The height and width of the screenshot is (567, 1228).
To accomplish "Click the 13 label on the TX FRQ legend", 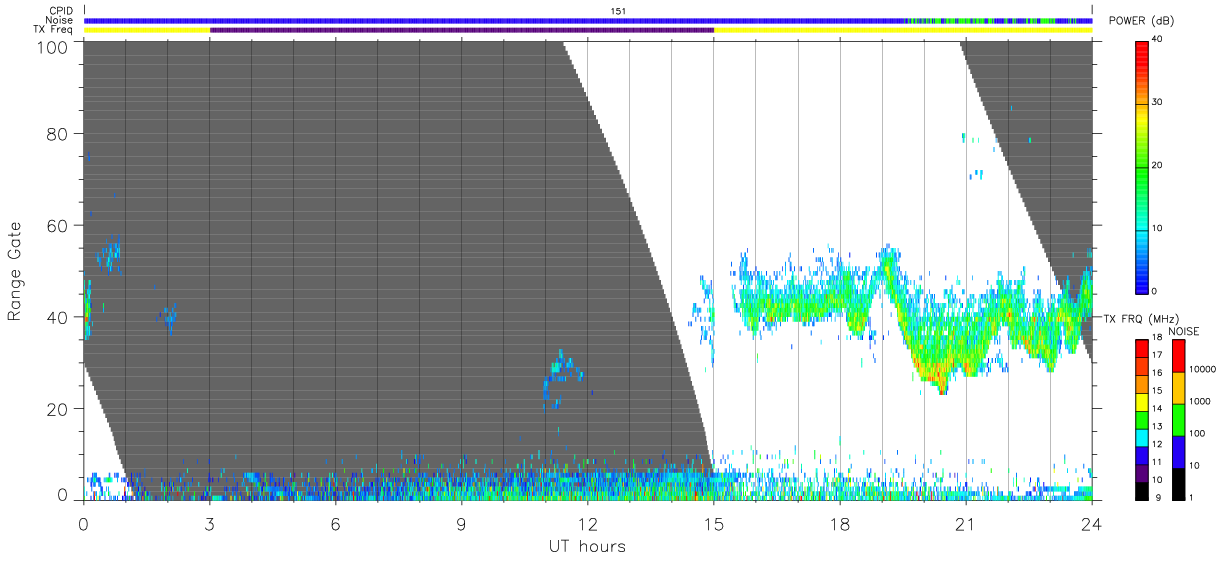I will [x=1157, y=427].
